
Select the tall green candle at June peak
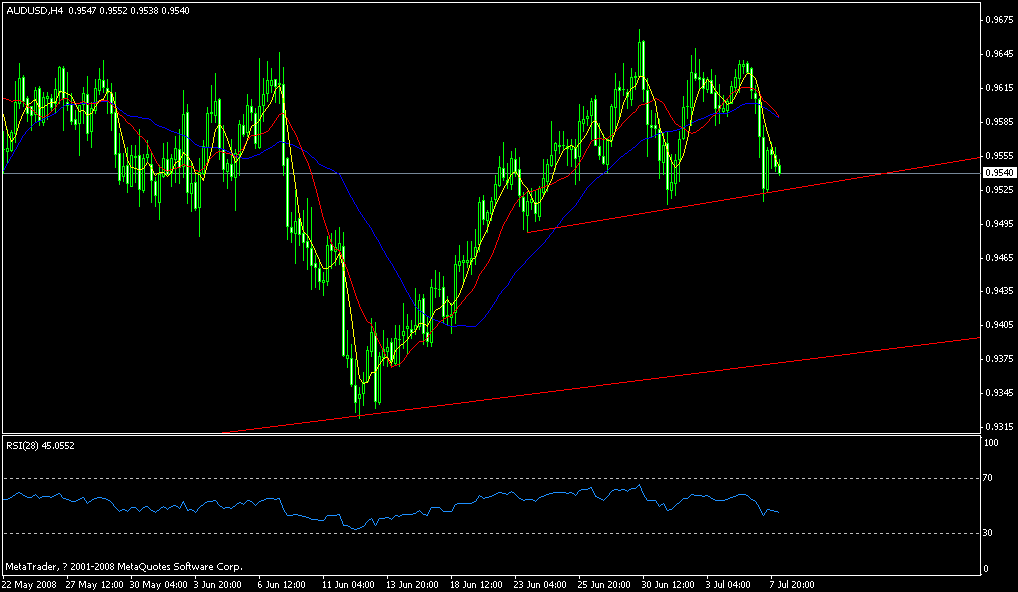pyautogui.click(x=641, y=60)
